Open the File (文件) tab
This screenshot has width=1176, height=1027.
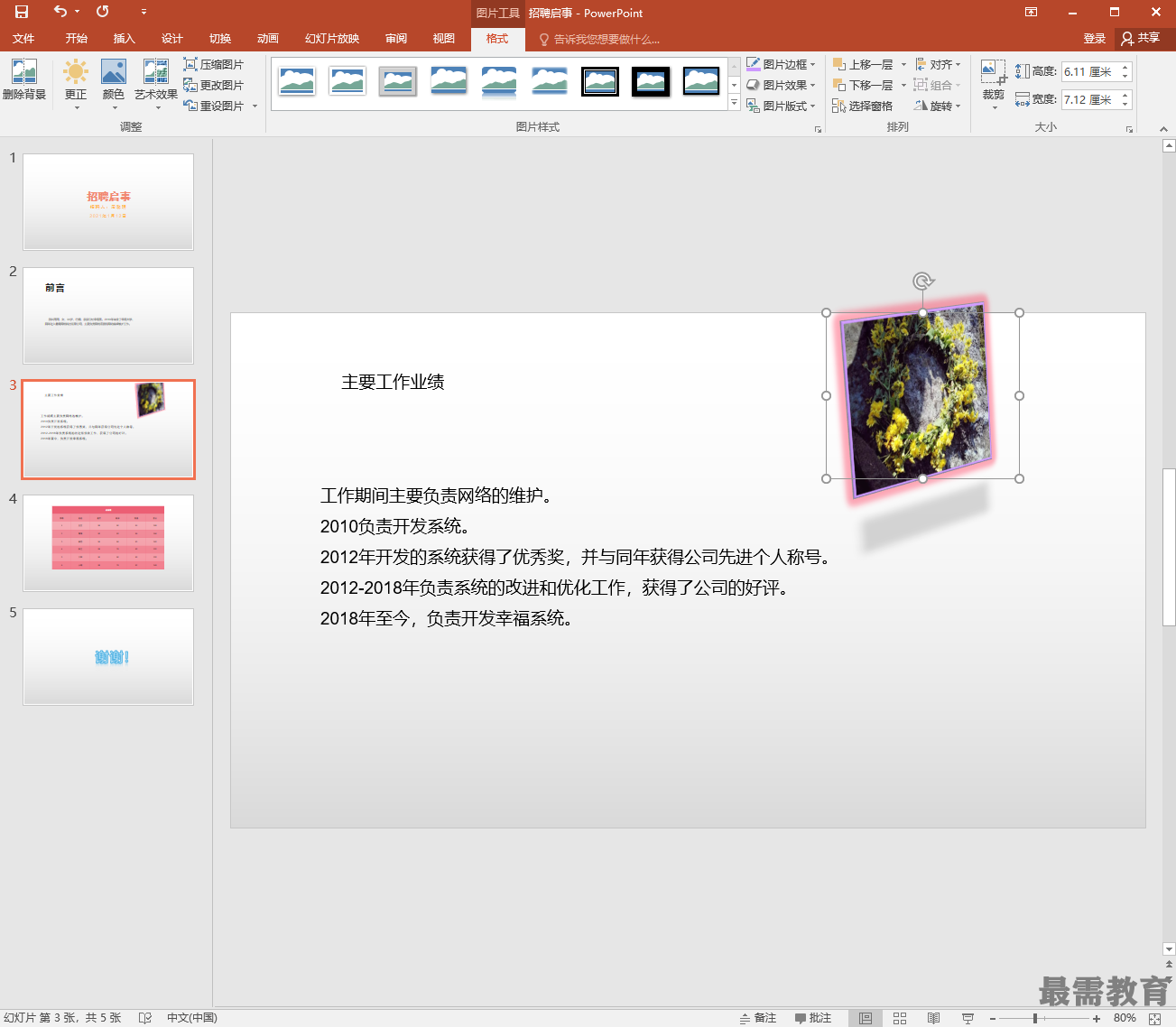click(x=23, y=39)
